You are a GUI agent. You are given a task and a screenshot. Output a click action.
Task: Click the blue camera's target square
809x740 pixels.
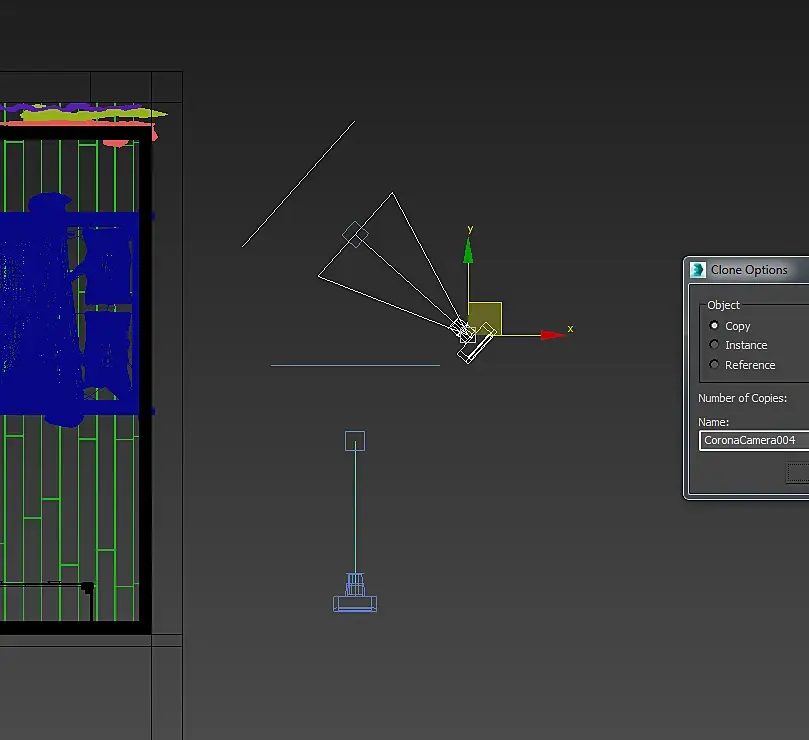click(355, 441)
